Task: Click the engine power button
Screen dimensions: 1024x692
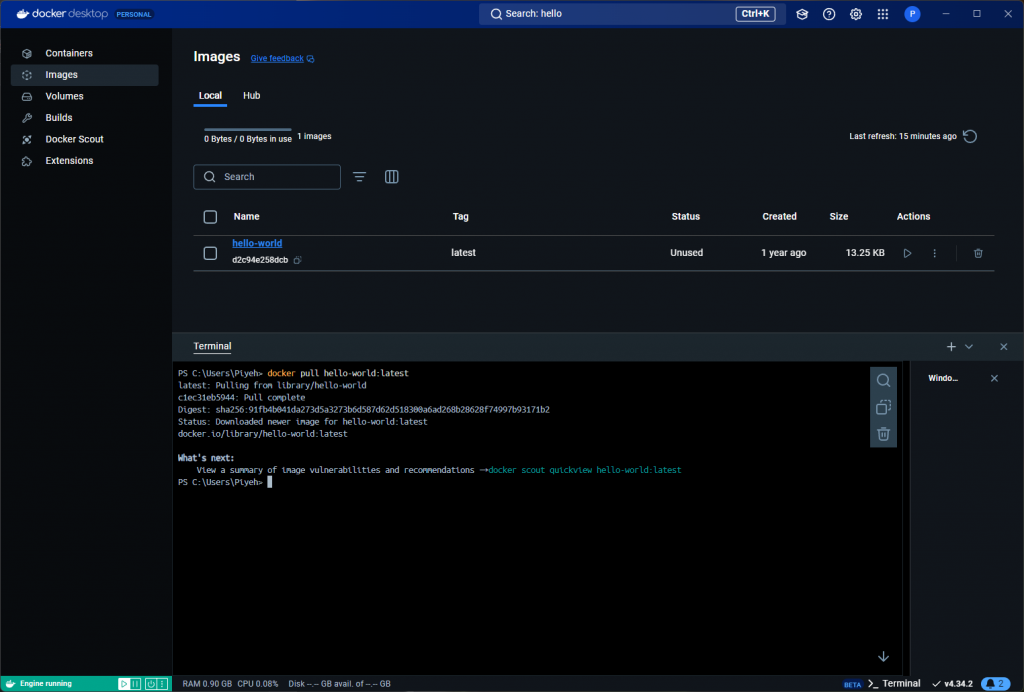Action: point(151,684)
